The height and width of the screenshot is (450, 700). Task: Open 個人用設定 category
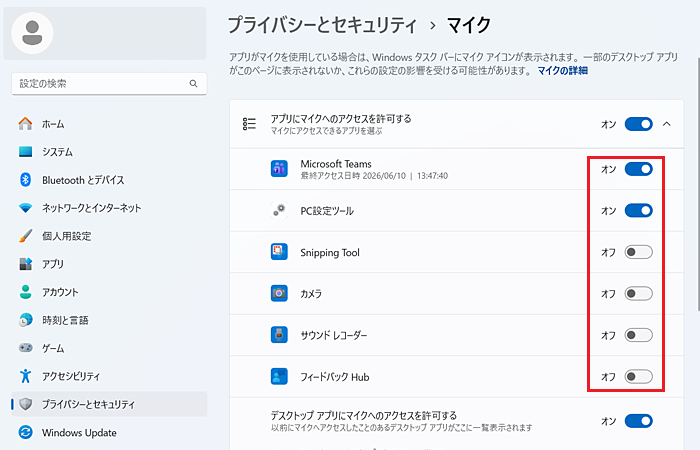pos(109,236)
